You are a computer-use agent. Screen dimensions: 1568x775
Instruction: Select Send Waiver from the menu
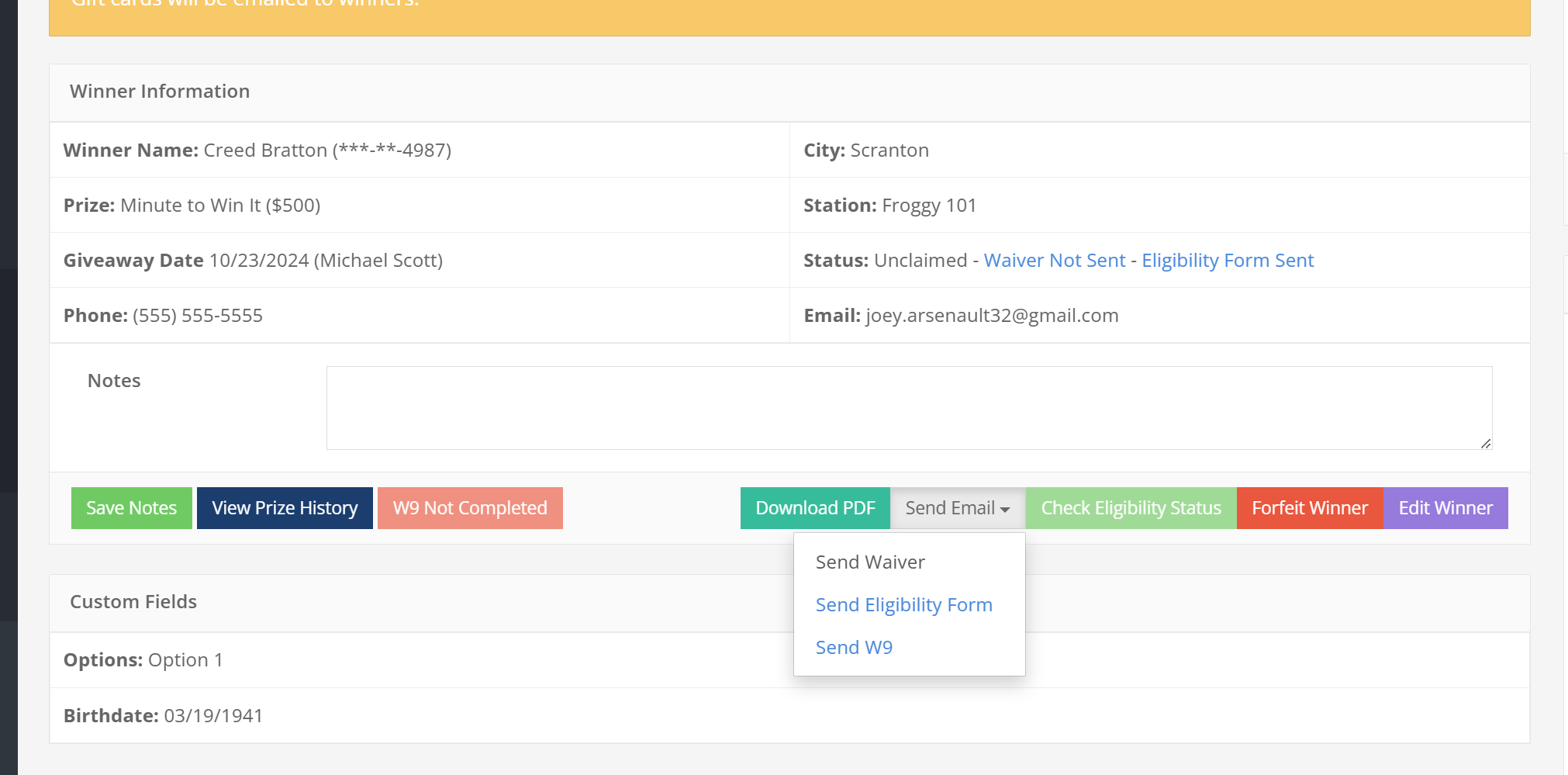point(870,562)
